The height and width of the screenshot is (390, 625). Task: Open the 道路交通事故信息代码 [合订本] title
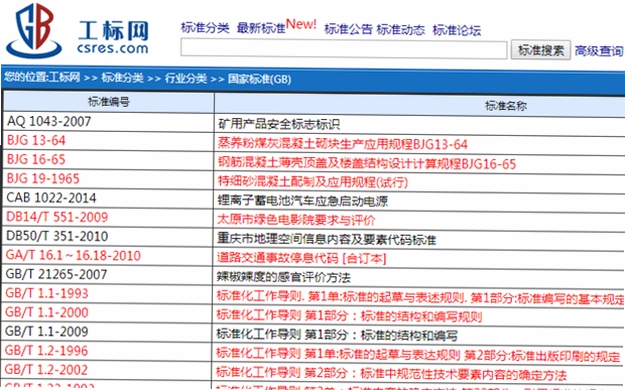[x=301, y=258]
